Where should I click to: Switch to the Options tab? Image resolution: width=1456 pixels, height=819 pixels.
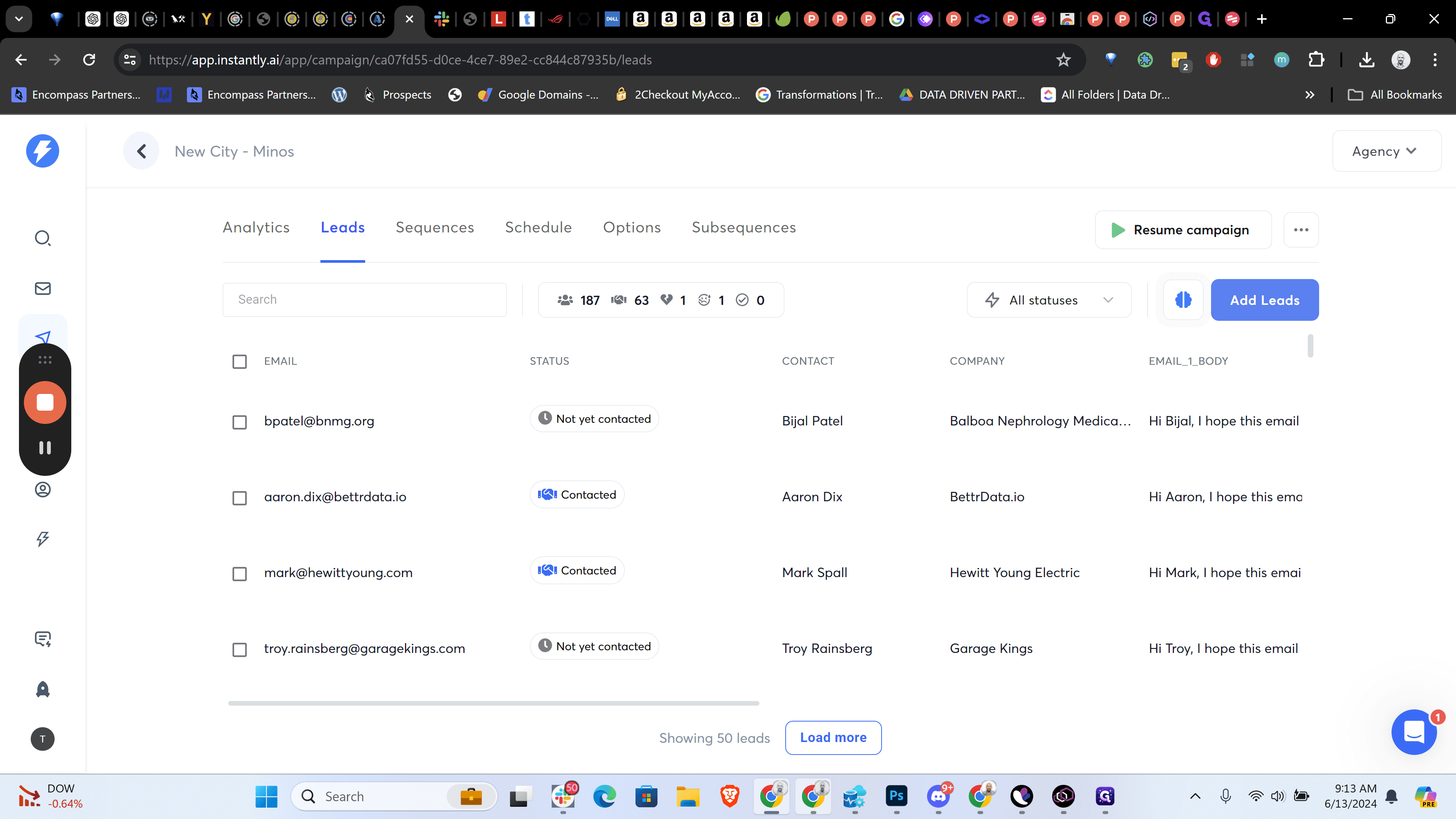[632, 227]
